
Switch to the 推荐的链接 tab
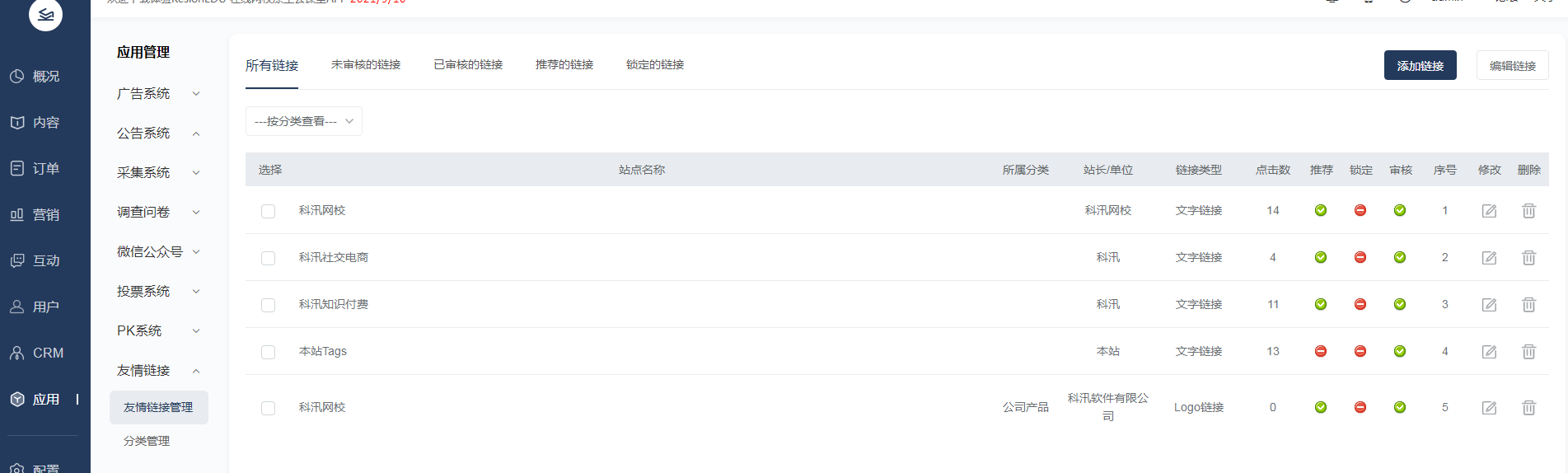pyautogui.click(x=564, y=65)
